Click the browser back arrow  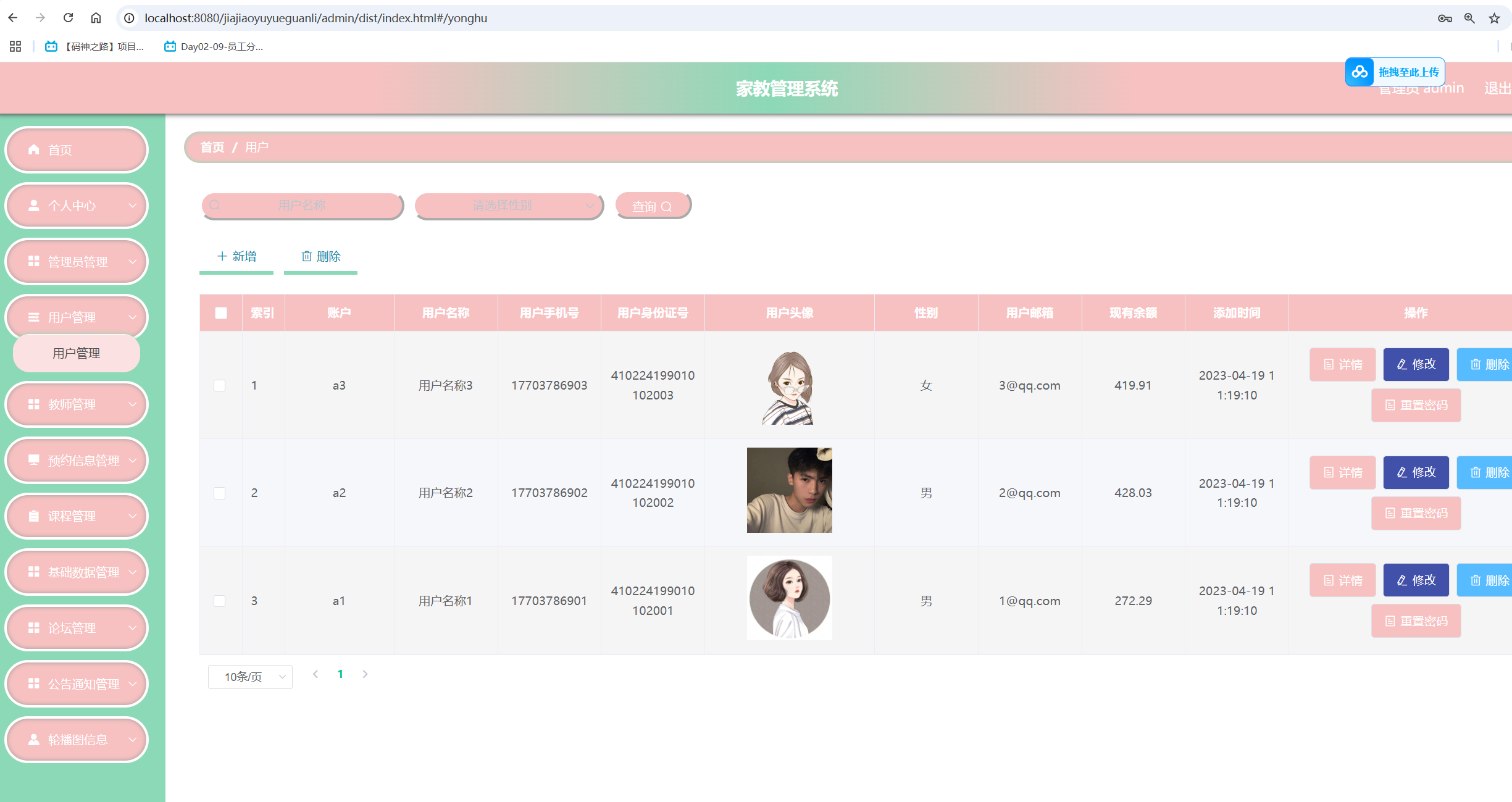pyautogui.click(x=13, y=18)
